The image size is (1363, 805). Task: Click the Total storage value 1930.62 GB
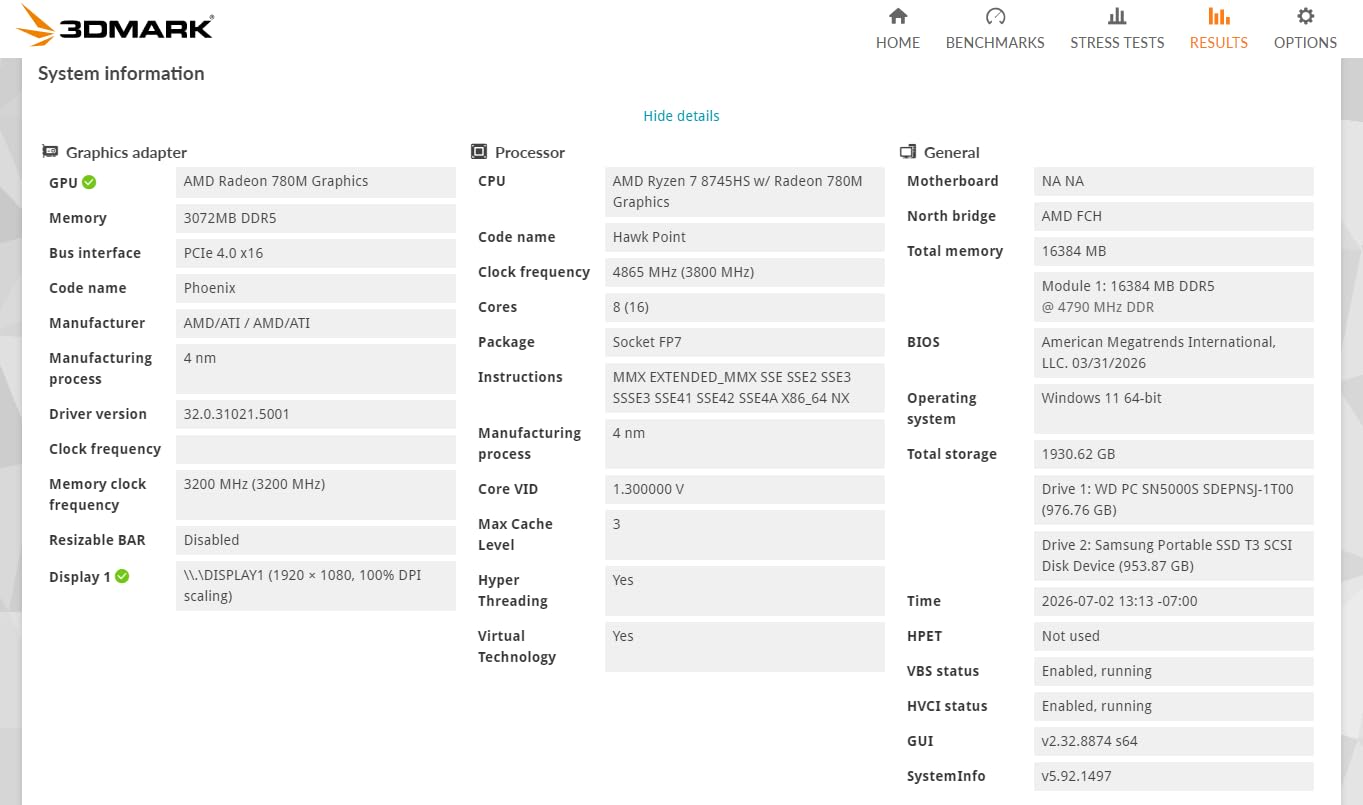(x=1174, y=454)
